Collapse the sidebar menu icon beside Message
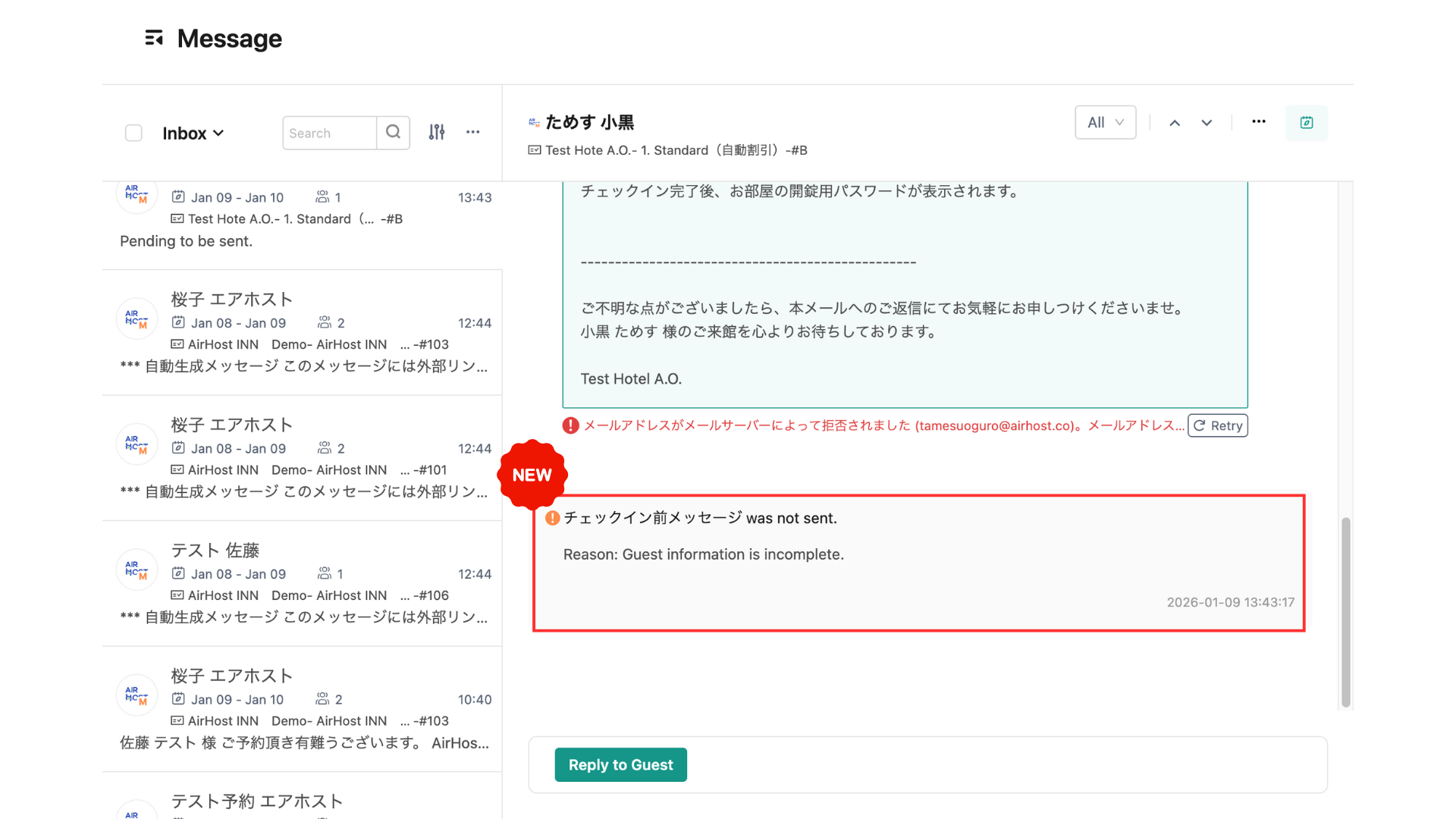1456x819 pixels. (x=154, y=38)
